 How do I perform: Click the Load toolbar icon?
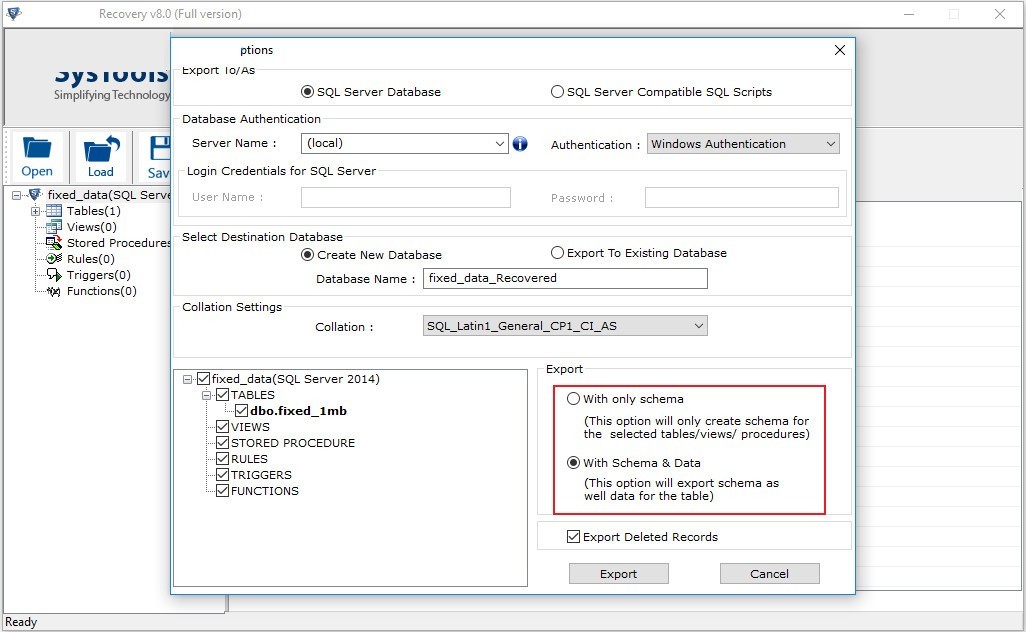[x=100, y=150]
